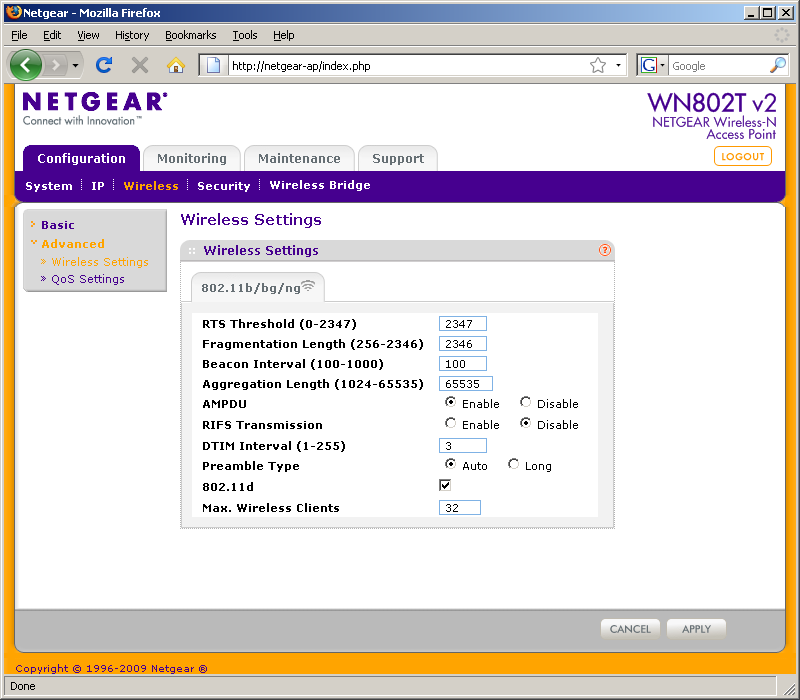Expand the Basic sidebar section
The height and width of the screenshot is (700, 800).
pyautogui.click(x=58, y=225)
